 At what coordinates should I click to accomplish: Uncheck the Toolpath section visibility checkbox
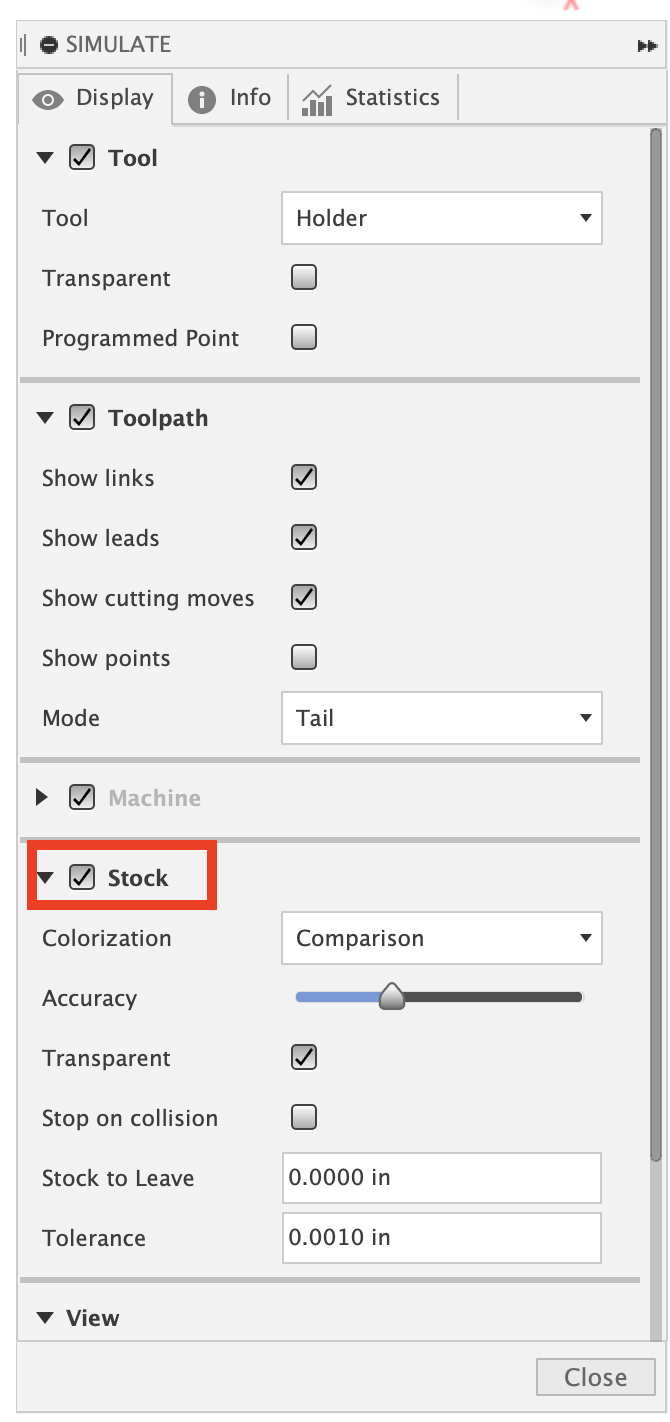81,417
